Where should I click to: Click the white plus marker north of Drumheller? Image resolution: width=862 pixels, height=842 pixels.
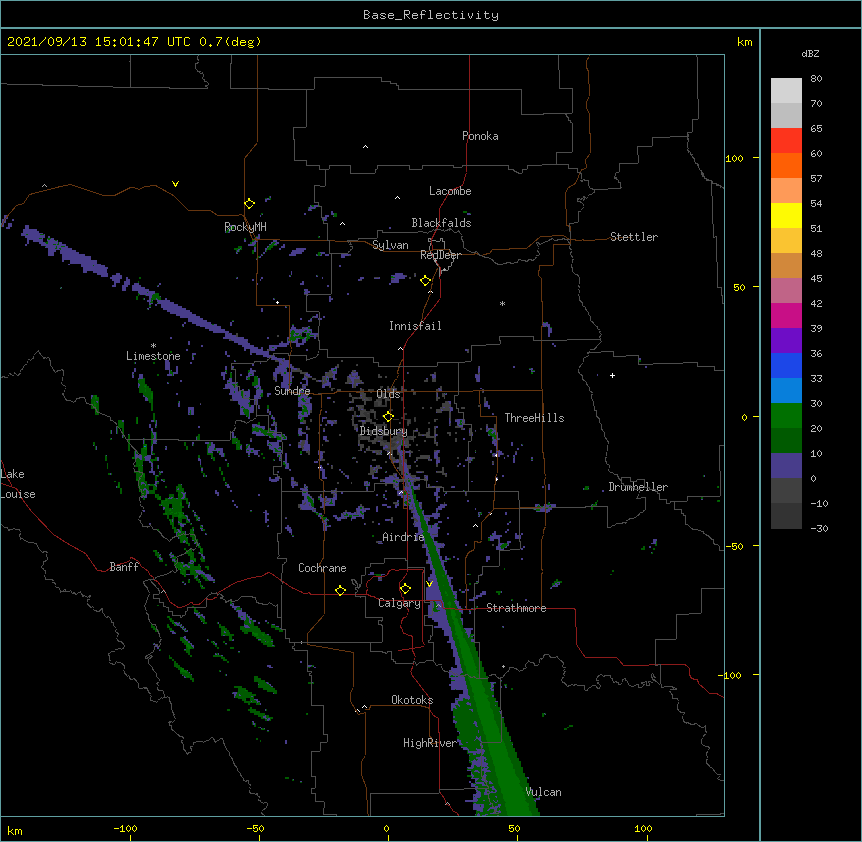point(612,375)
